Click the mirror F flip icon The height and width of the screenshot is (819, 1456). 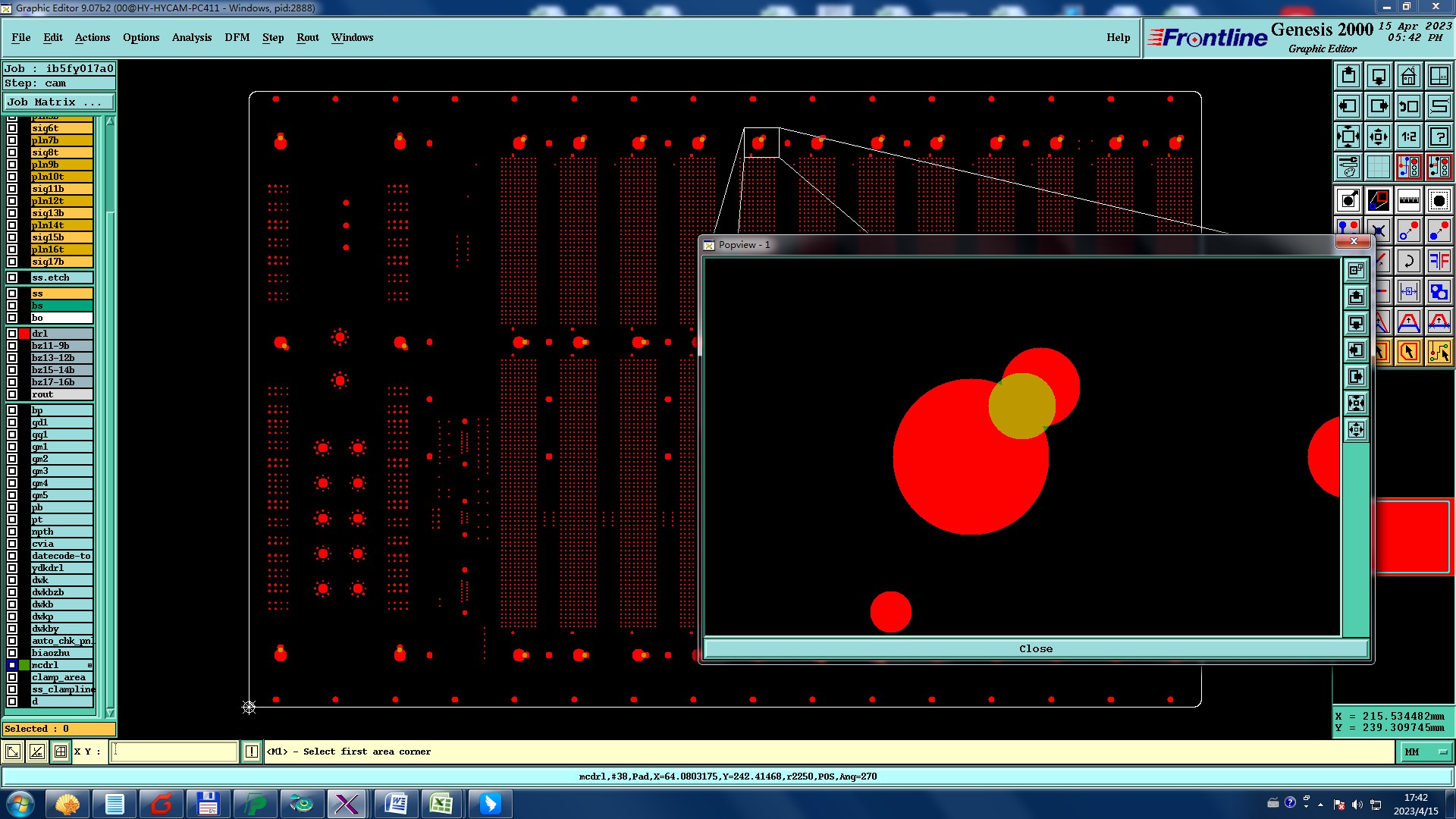(x=1439, y=262)
